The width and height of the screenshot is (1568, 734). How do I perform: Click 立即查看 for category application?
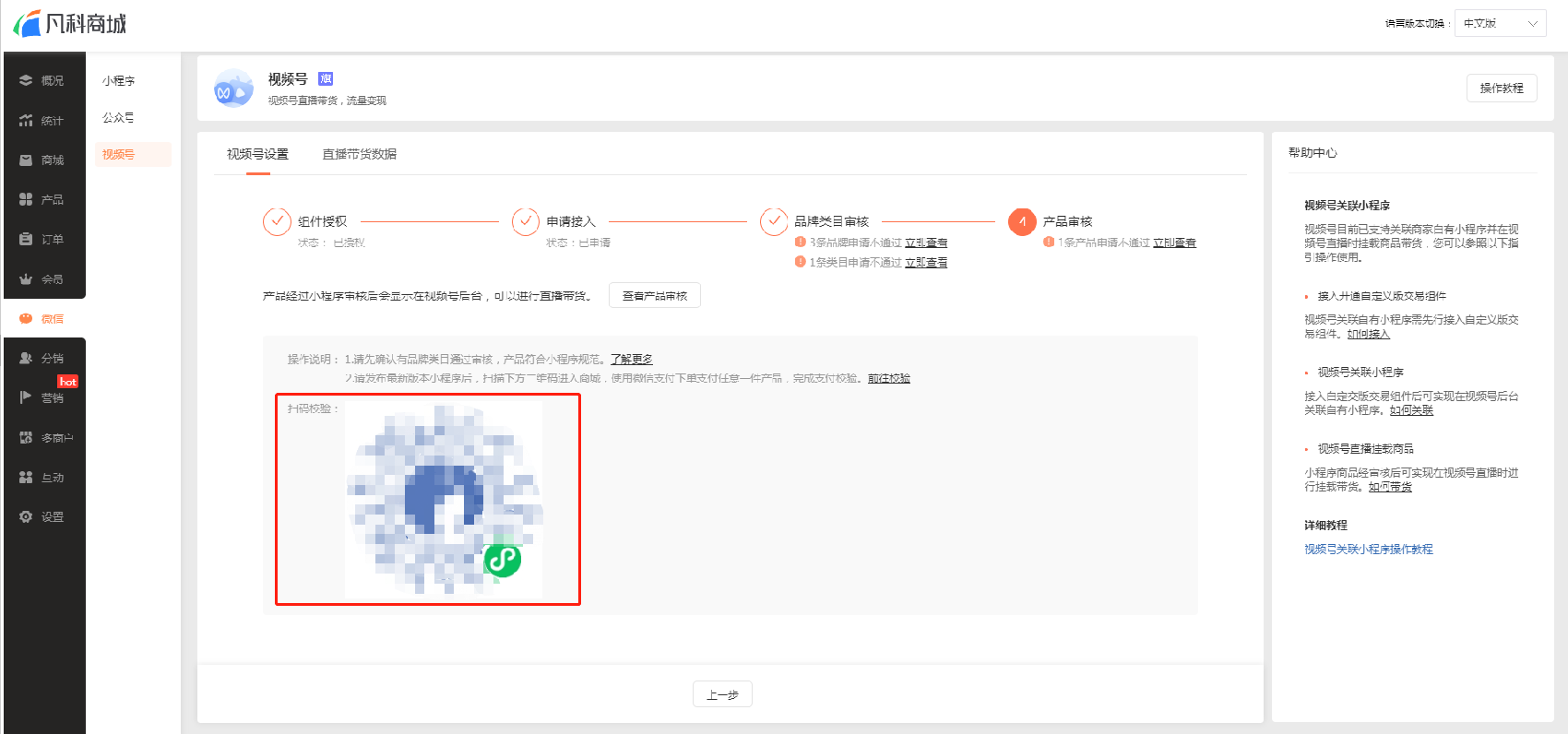point(926,263)
